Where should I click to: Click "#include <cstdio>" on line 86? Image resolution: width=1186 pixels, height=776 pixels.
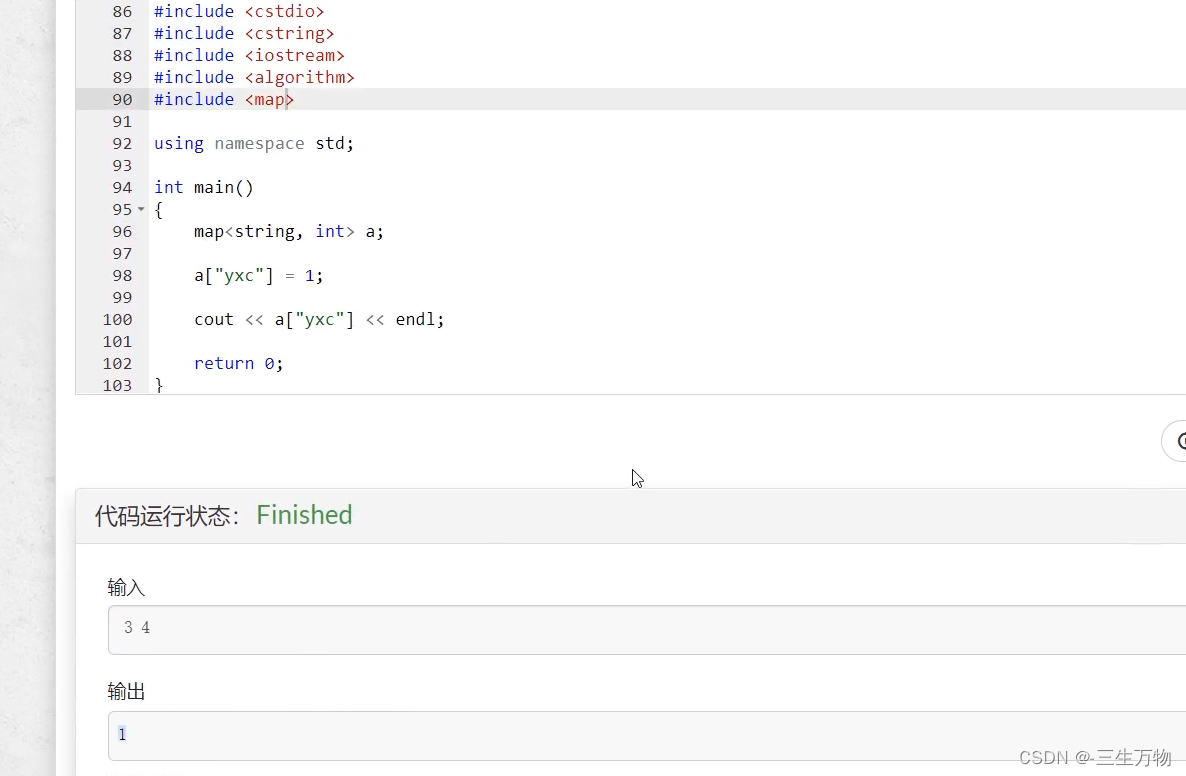[x=239, y=11]
